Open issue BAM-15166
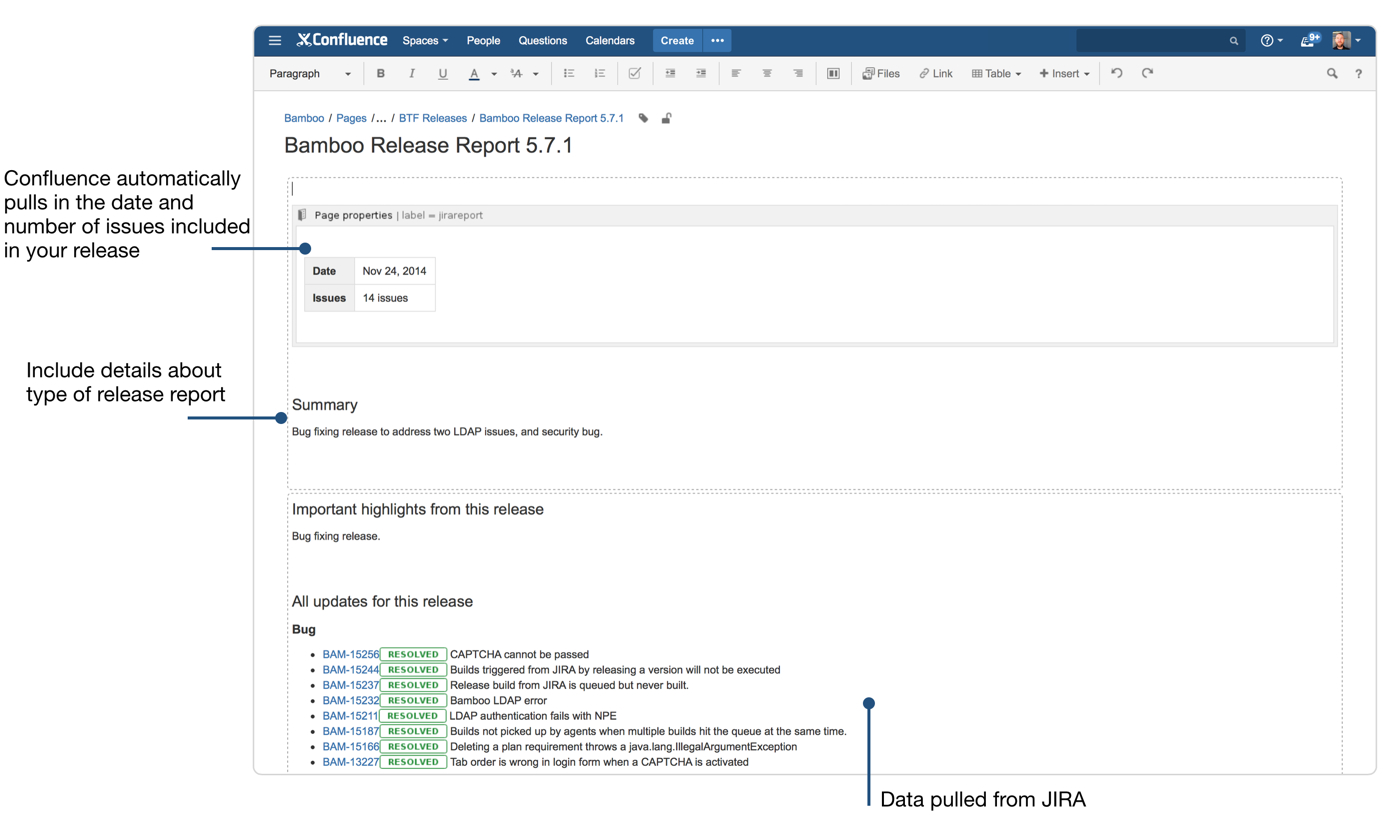Image resolution: width=1384 pixels, height=816 pixels. click(x=351, y=747)
